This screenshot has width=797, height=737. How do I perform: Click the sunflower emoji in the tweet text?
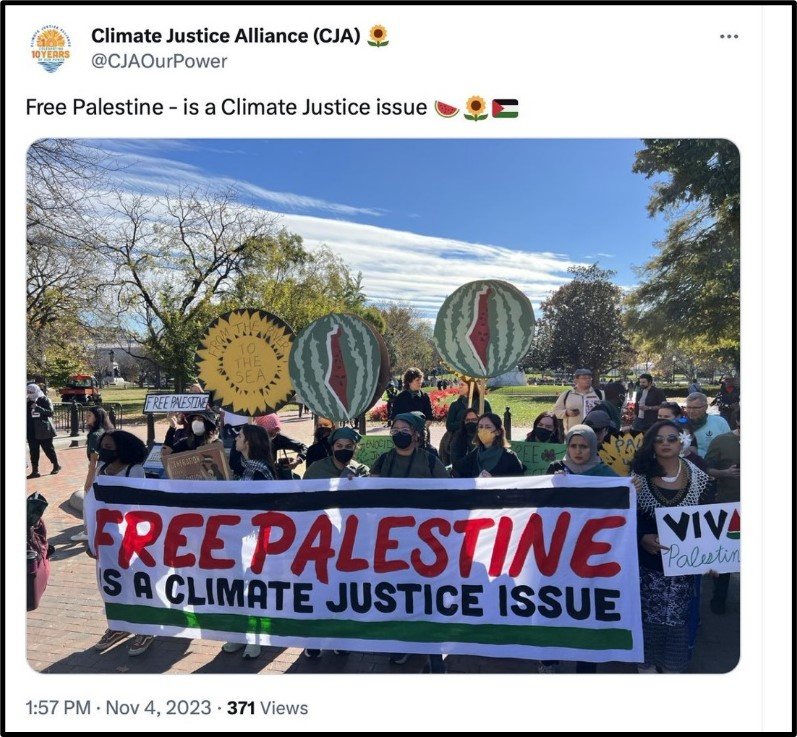coord(475,108)
